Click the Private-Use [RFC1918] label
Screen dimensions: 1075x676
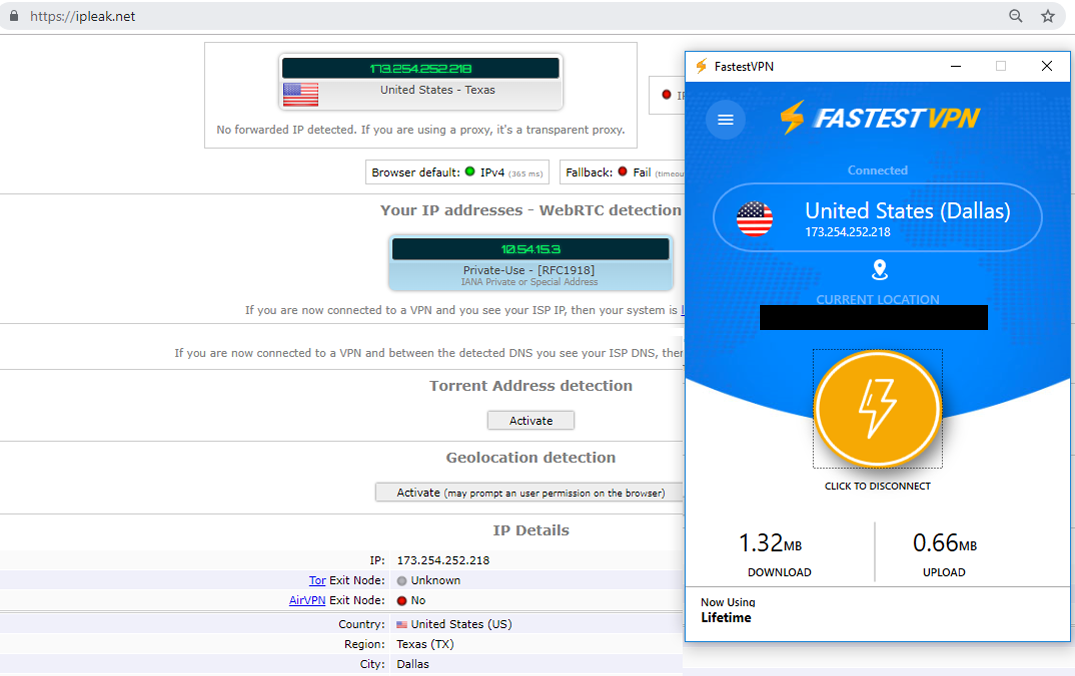[529, 270]
